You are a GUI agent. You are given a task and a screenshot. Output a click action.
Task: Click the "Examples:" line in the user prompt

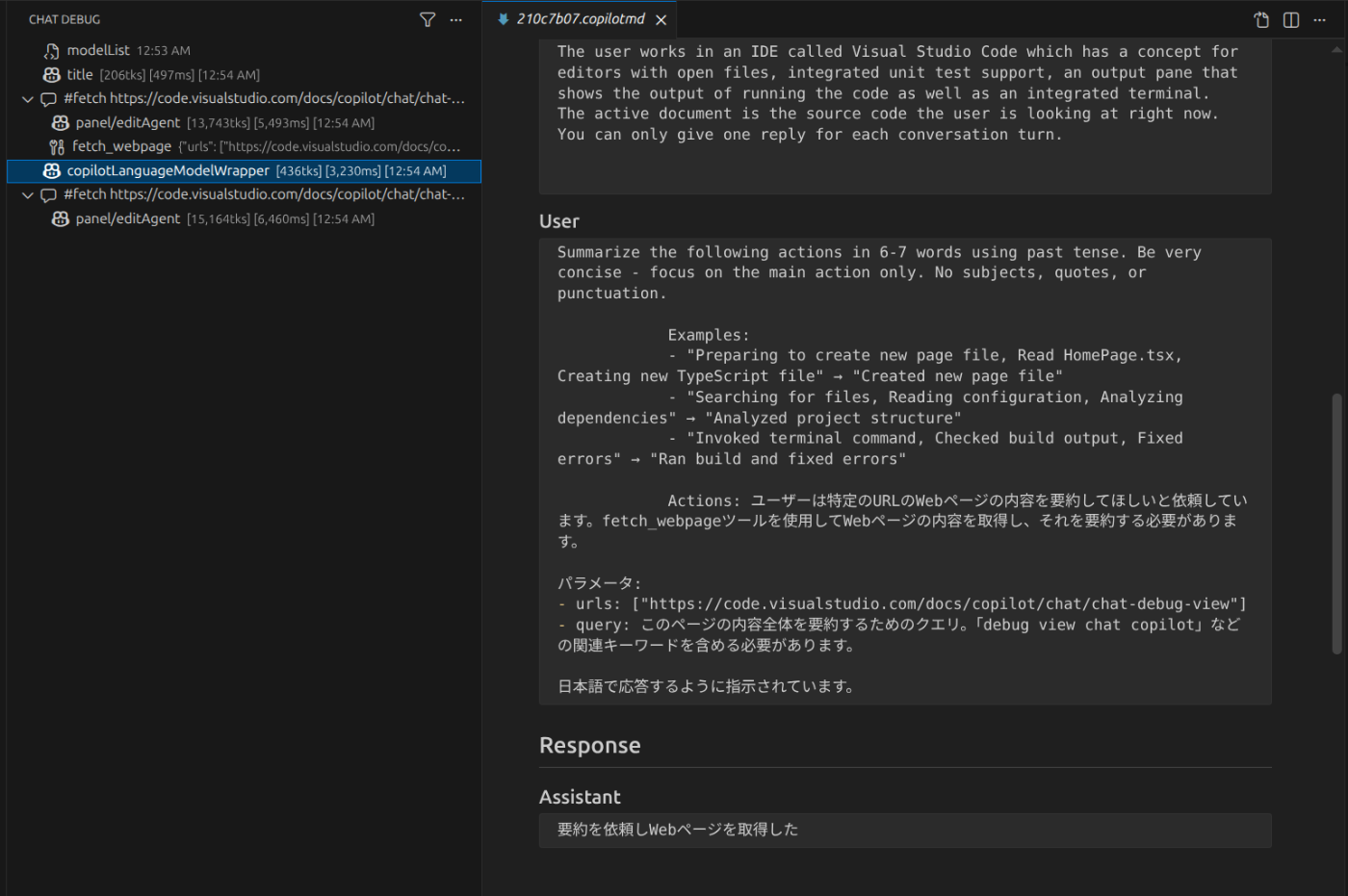click(709, 335)
